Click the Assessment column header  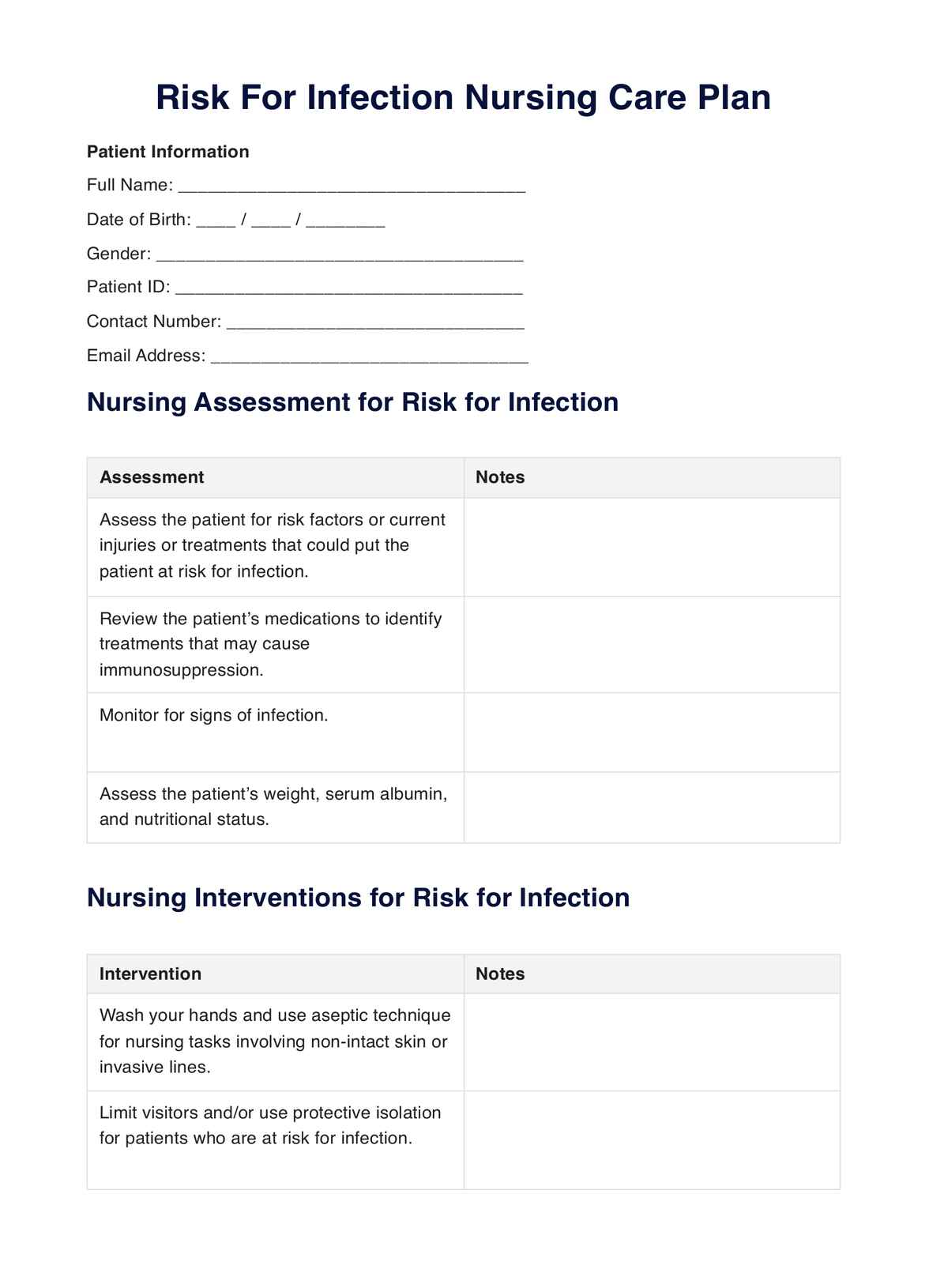point(152,477)
